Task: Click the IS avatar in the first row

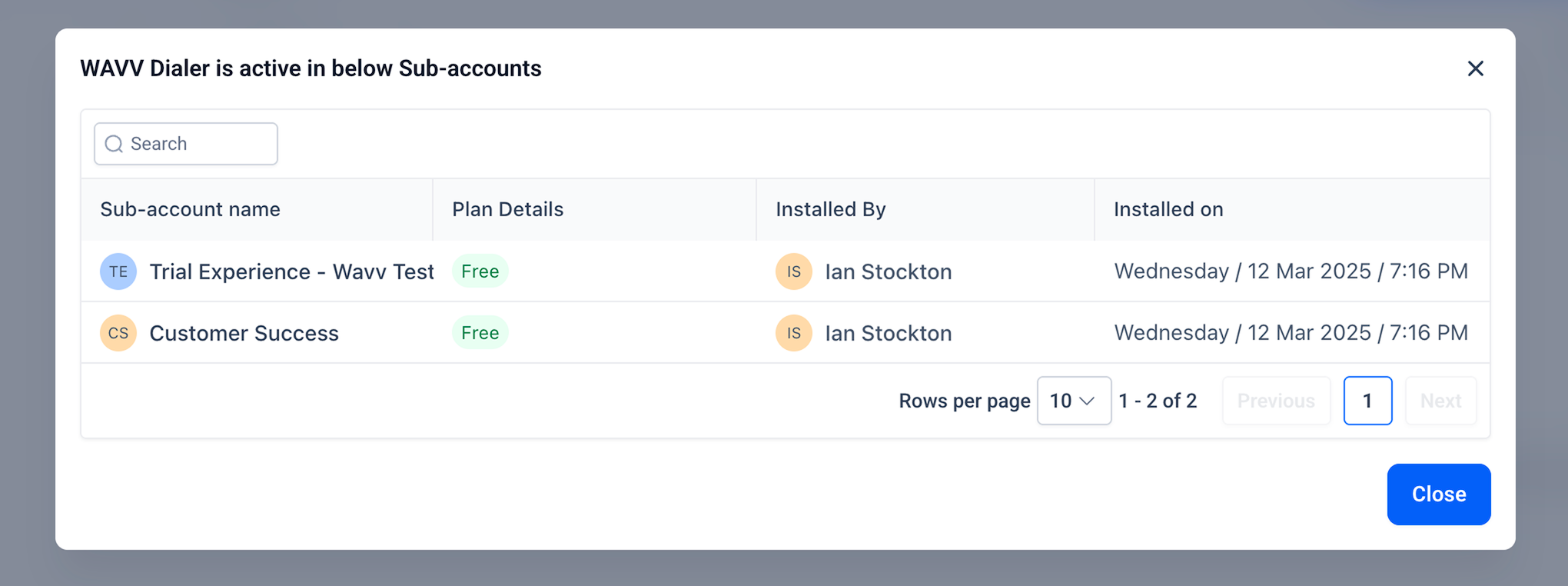Action: tap(794, 271)
